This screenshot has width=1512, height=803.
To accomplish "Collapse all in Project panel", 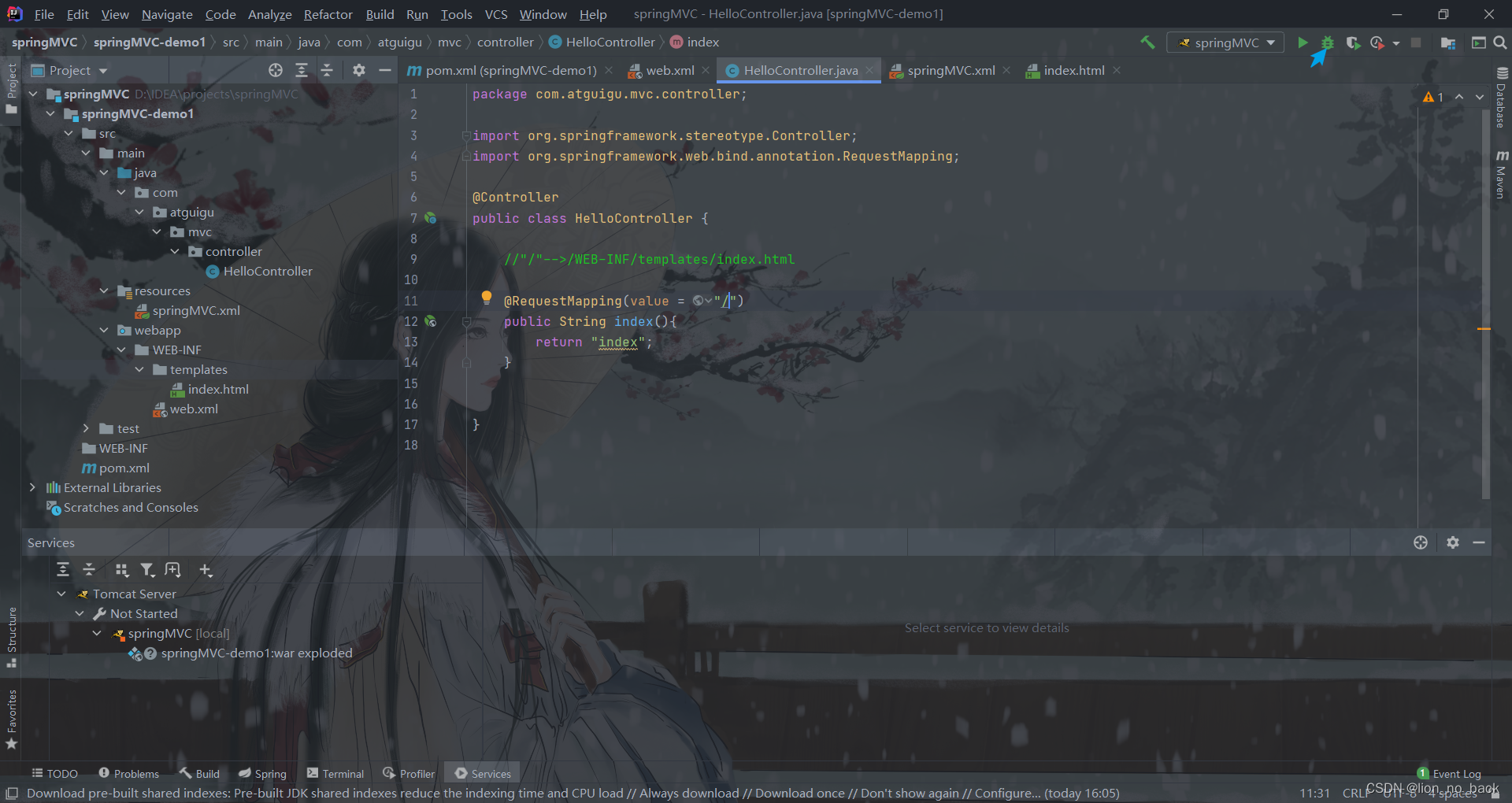I will tap(327, 70).
